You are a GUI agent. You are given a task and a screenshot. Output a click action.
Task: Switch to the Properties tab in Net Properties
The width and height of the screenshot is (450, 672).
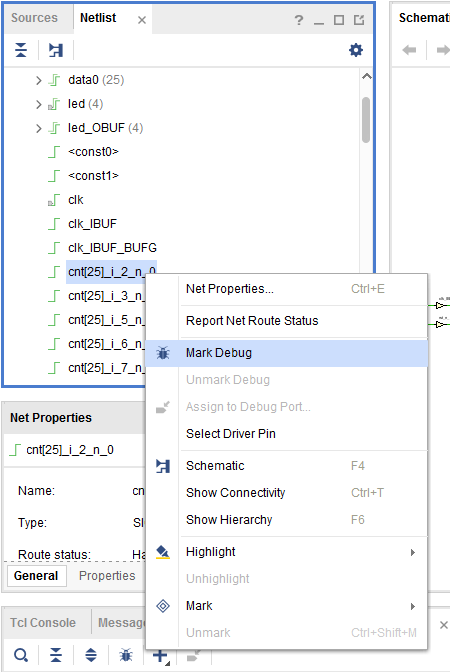click(x=107, y=576)
